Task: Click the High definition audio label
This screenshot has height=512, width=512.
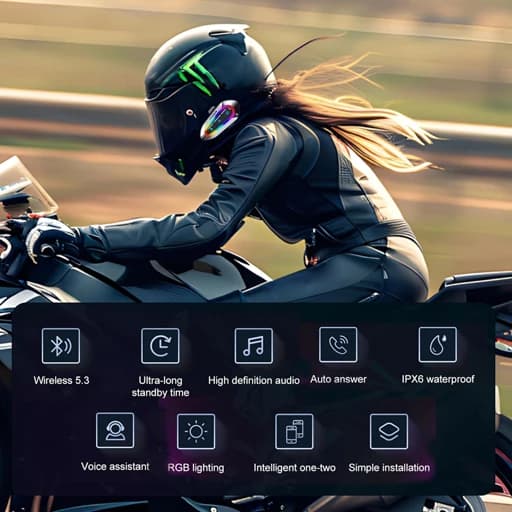Action: coord(254,380)
